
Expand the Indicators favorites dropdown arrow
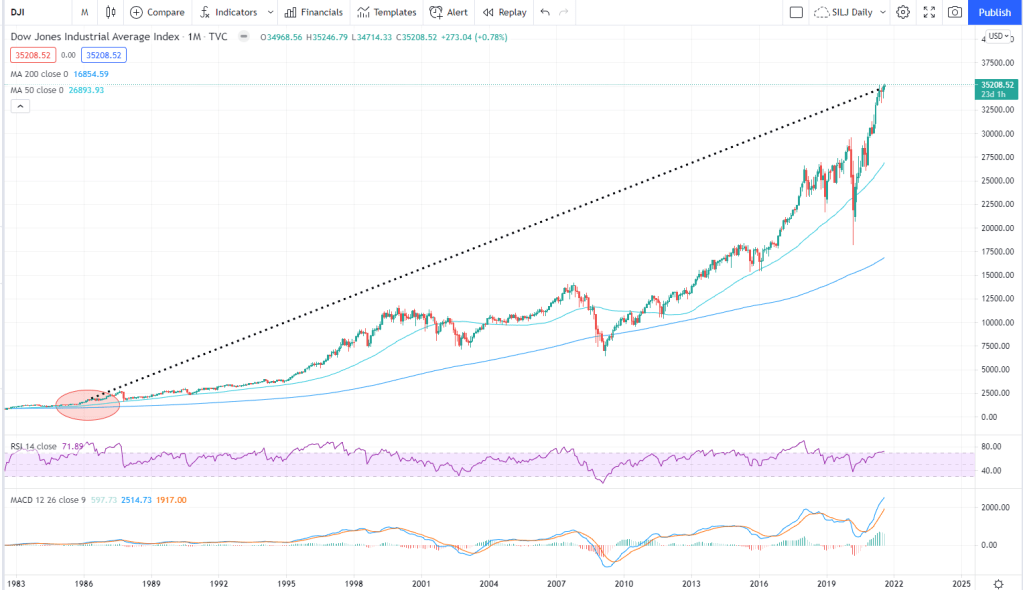tap(271, 12)
